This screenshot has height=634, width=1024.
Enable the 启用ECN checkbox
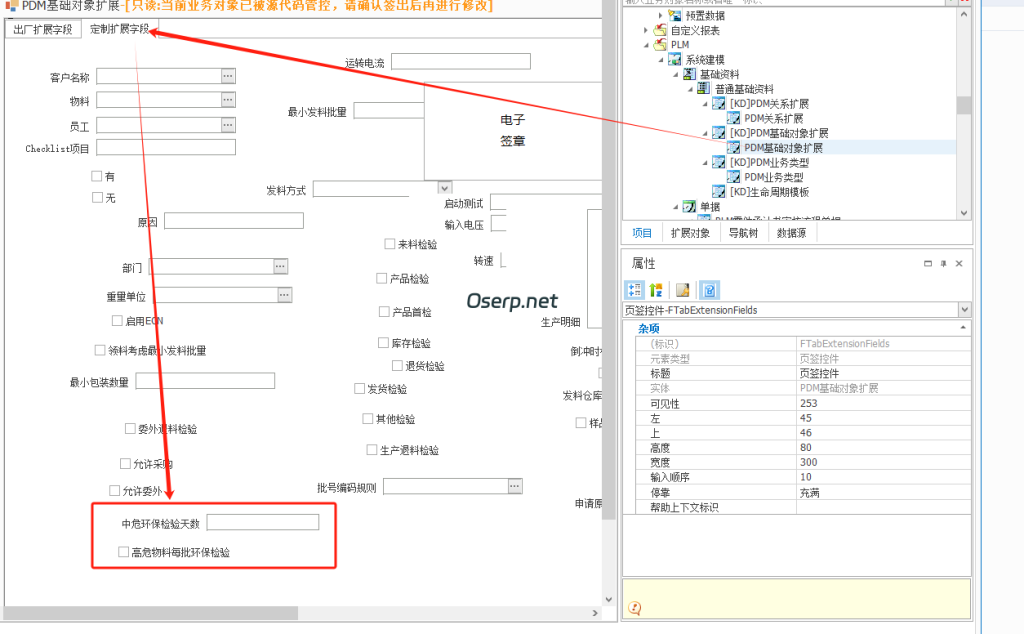pos(117,320)
